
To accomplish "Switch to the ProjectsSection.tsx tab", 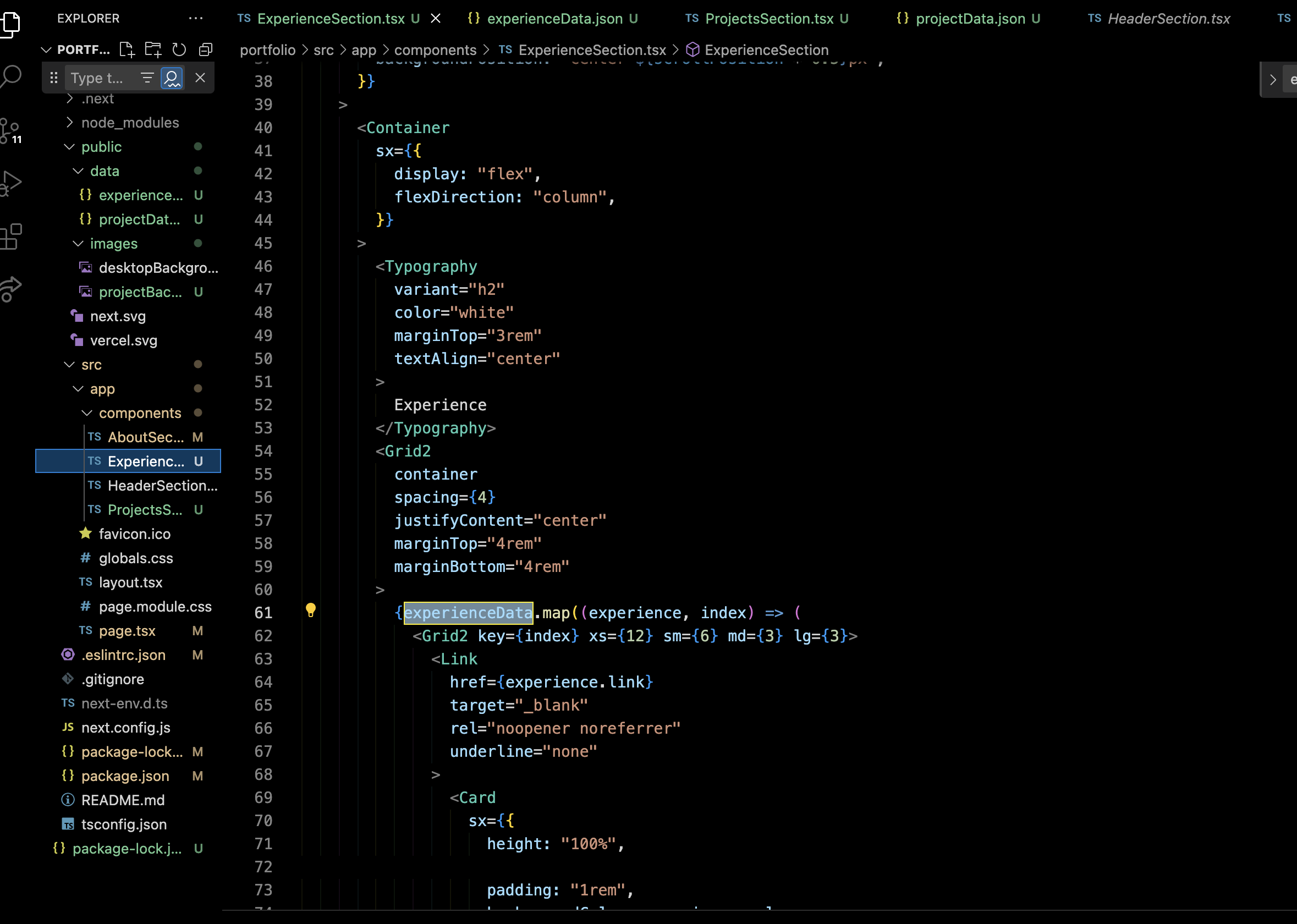I will 767,18.
